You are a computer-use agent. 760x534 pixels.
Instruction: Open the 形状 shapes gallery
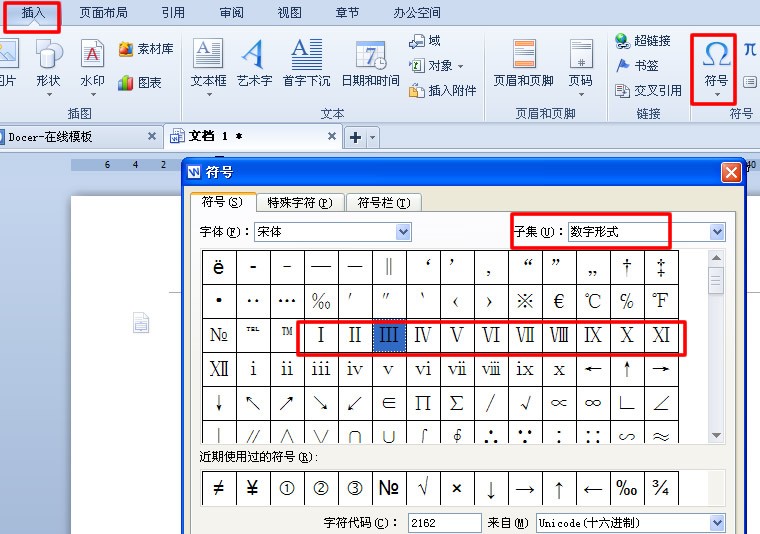click(x=48, y=67)
